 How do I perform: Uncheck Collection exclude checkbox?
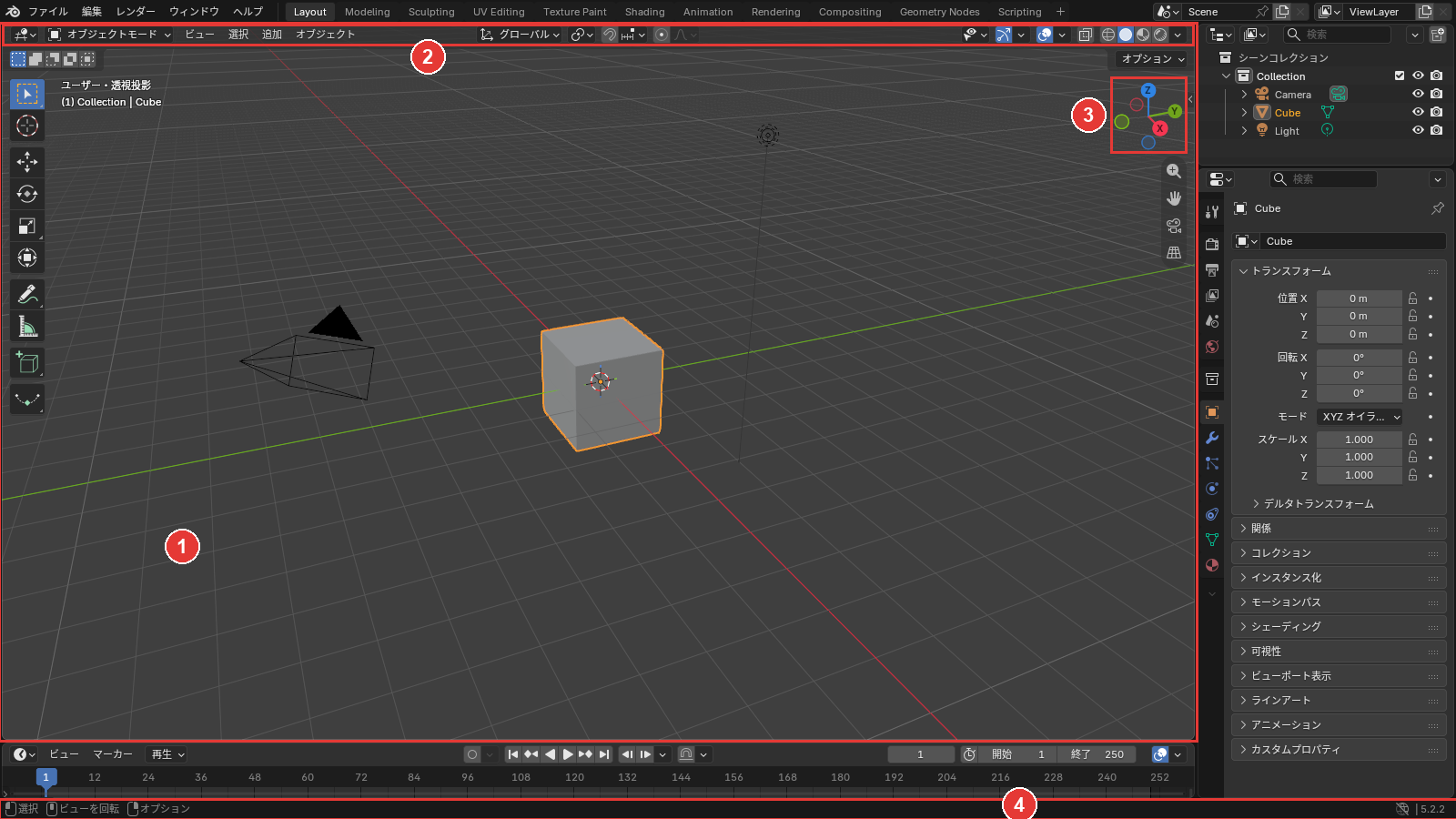pos(1400,76)
